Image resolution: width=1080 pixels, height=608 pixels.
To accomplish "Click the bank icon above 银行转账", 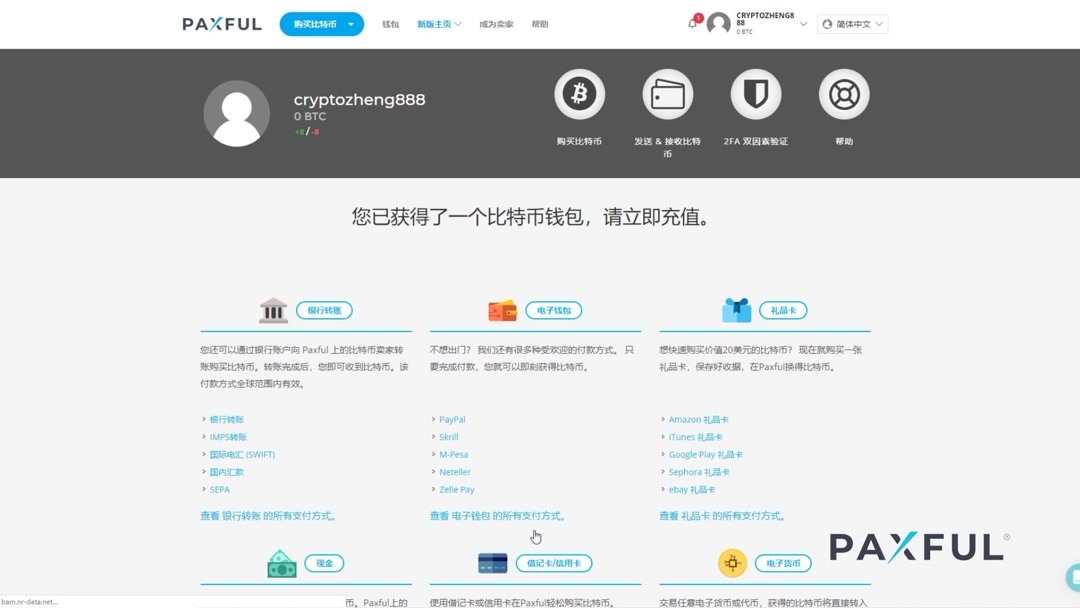I will click(x=273, y=309).
